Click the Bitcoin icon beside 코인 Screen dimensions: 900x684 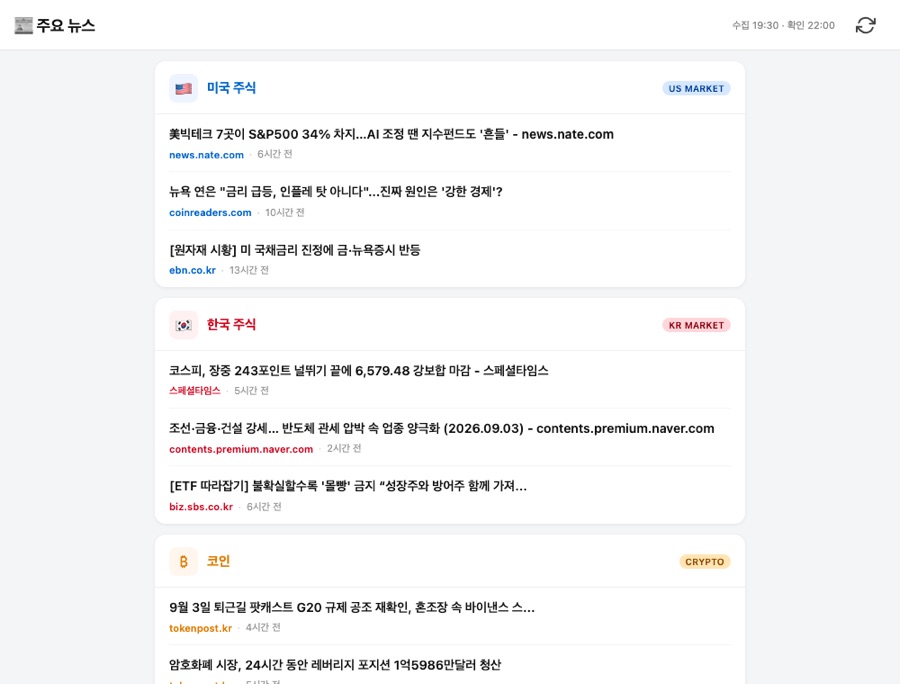pos(184,562)
